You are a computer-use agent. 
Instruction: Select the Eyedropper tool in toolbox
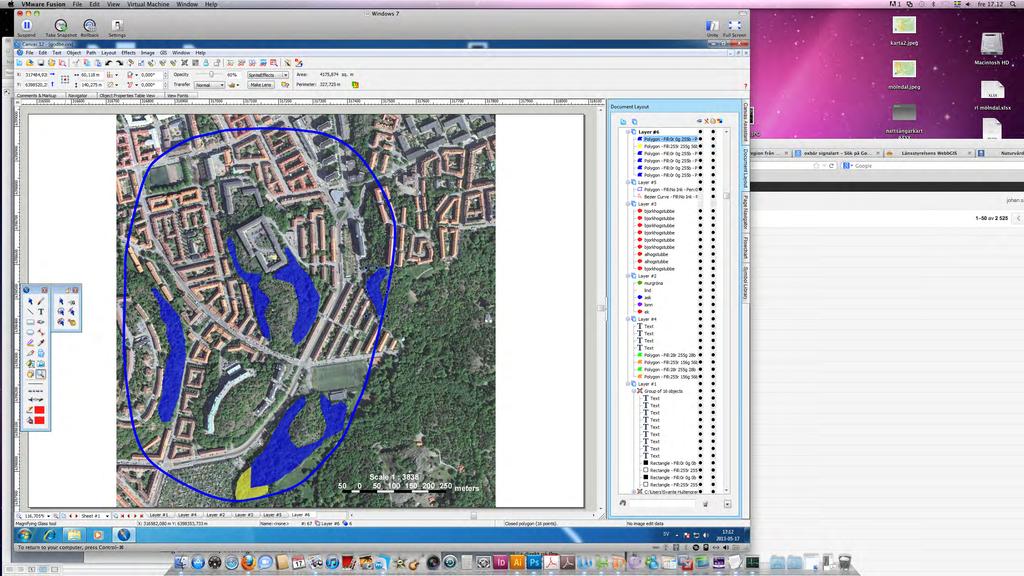(x=40, y=342)
